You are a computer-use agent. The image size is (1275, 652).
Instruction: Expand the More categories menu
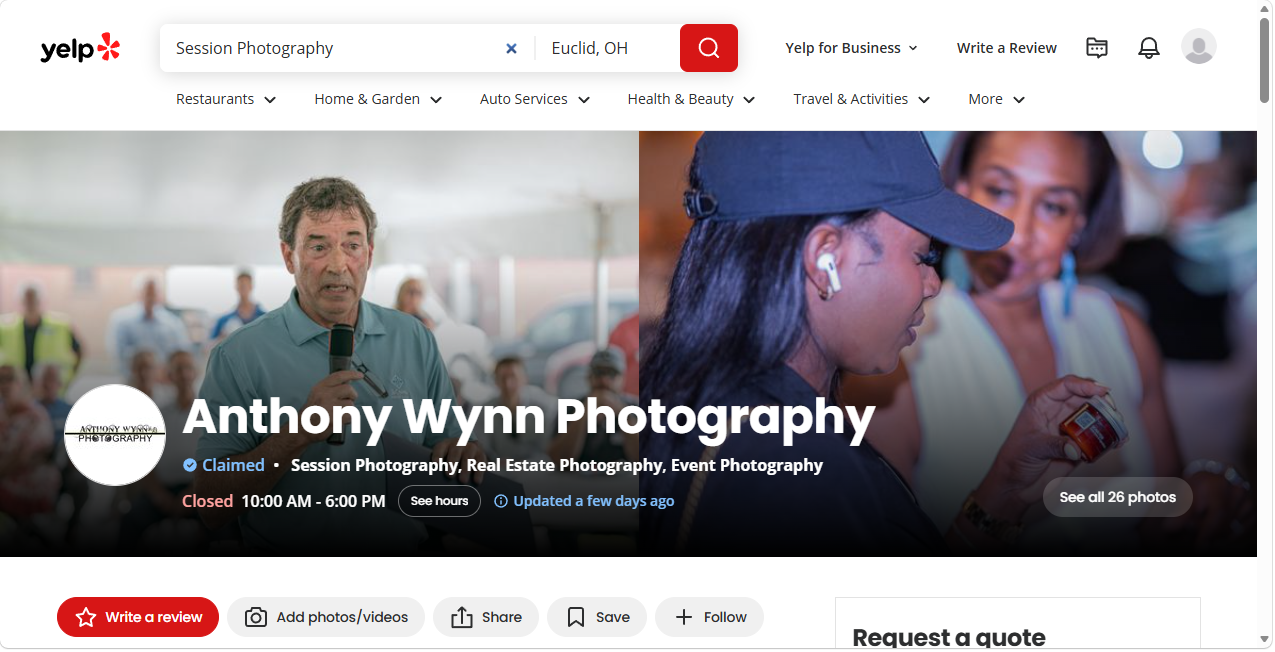(x=997, y=99)
